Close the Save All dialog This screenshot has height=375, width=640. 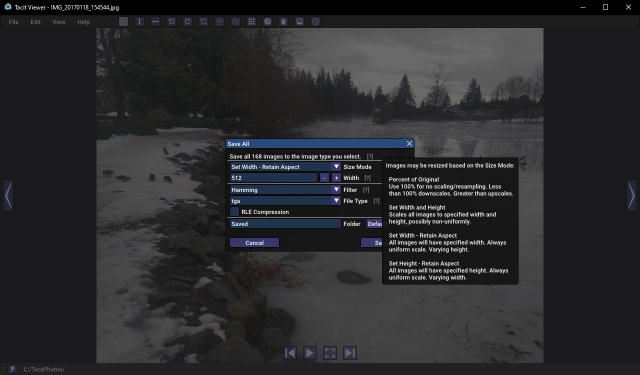(x=409, y=144)
